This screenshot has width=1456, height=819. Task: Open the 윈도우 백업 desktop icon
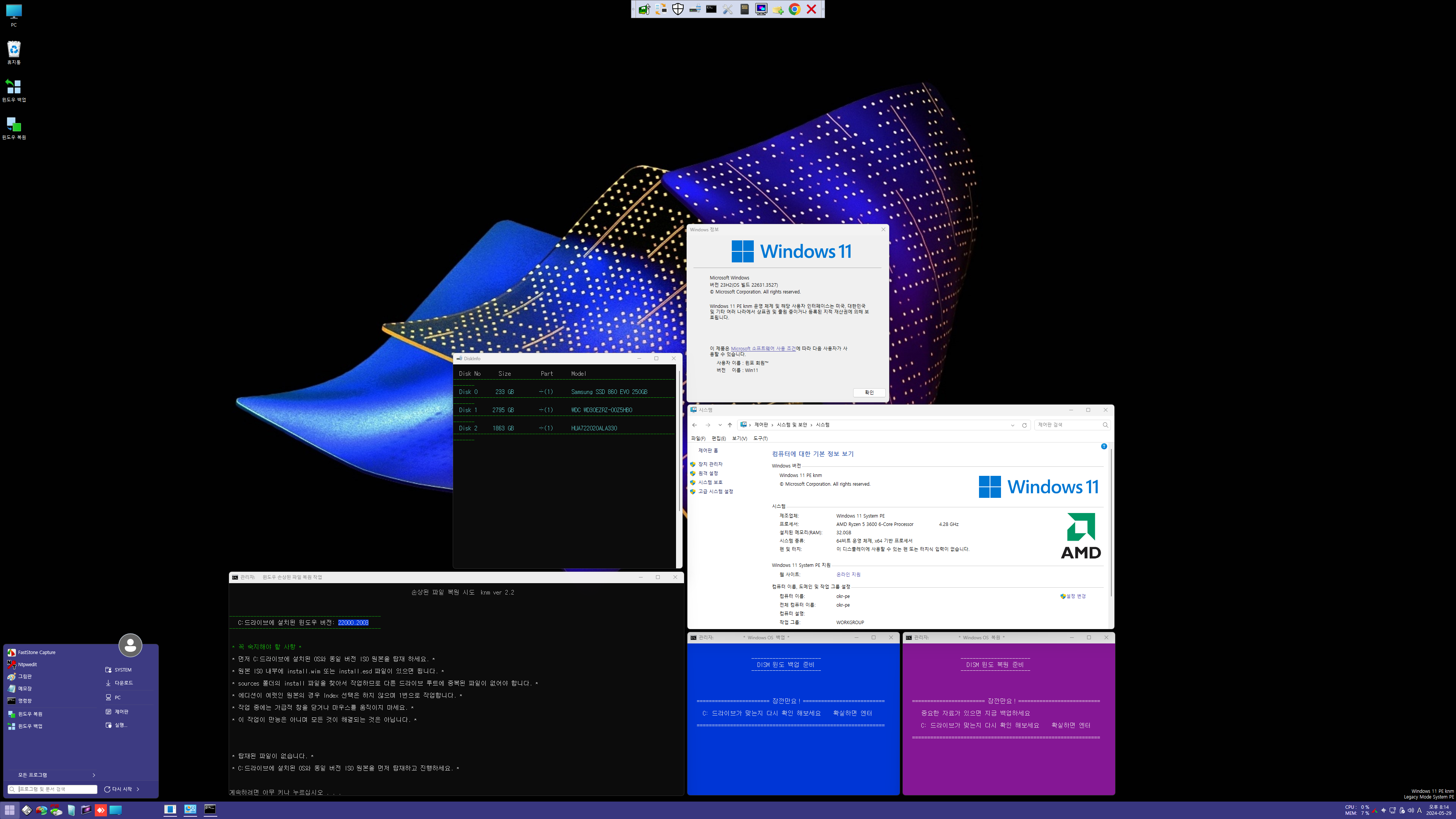tap(14, 91)
